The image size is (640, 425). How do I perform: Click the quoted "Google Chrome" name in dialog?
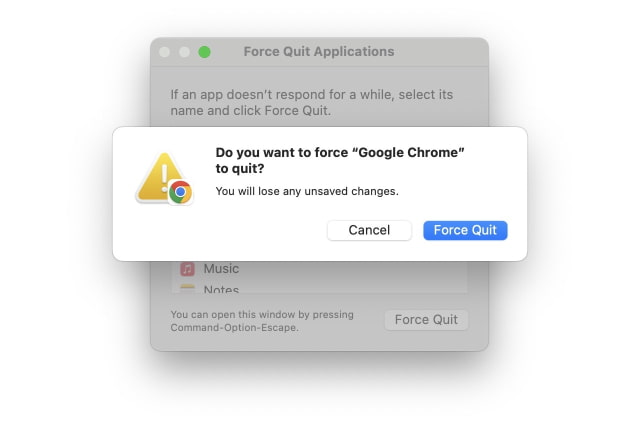414,152
